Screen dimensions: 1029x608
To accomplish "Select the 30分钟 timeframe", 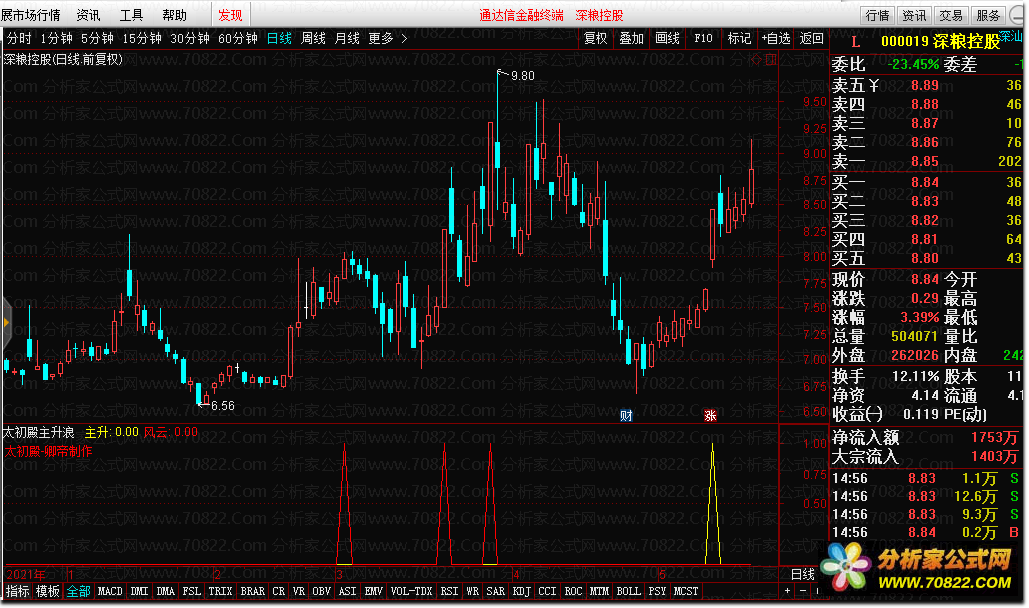I will tap(190, 39).
